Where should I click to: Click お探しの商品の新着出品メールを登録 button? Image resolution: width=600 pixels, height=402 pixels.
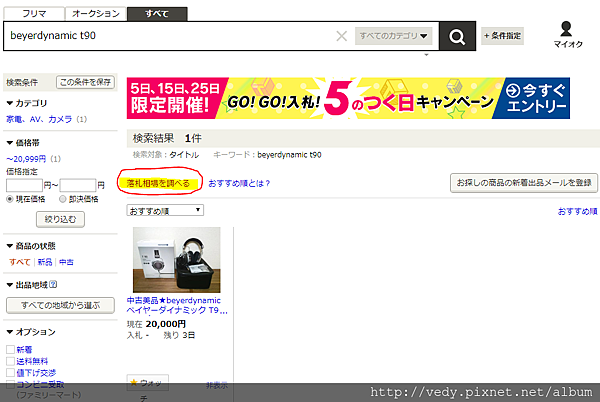524,183
